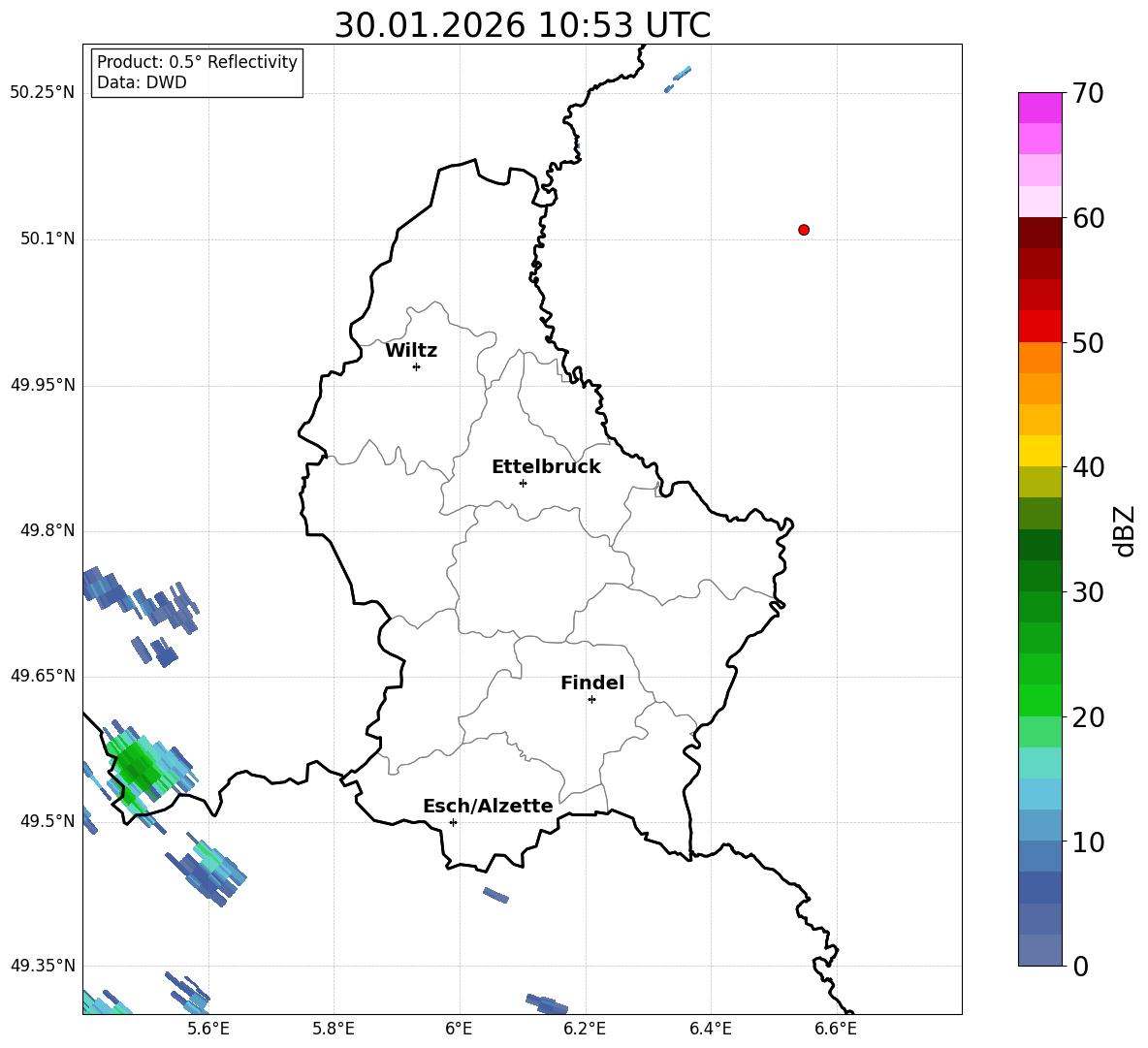Click the Wiltz cross marker

(417, 366)
